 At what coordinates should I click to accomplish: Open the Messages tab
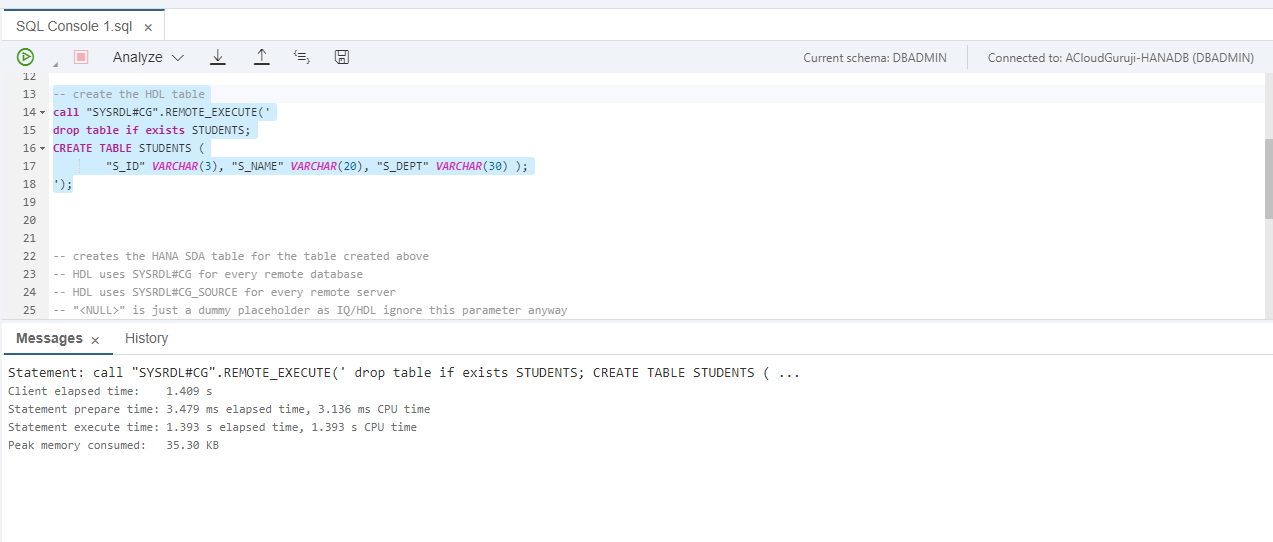coord(49,338)
